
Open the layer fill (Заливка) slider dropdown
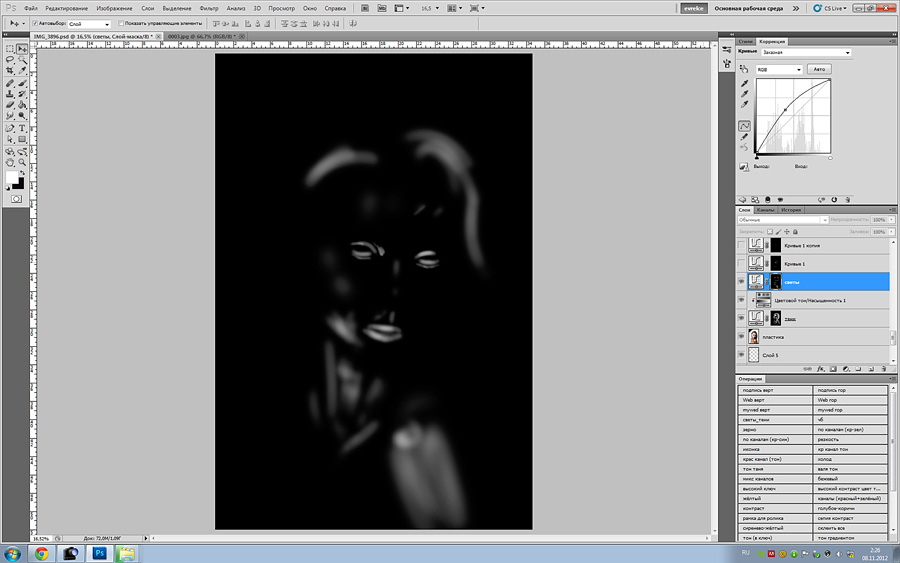click(x=891, y=232)
